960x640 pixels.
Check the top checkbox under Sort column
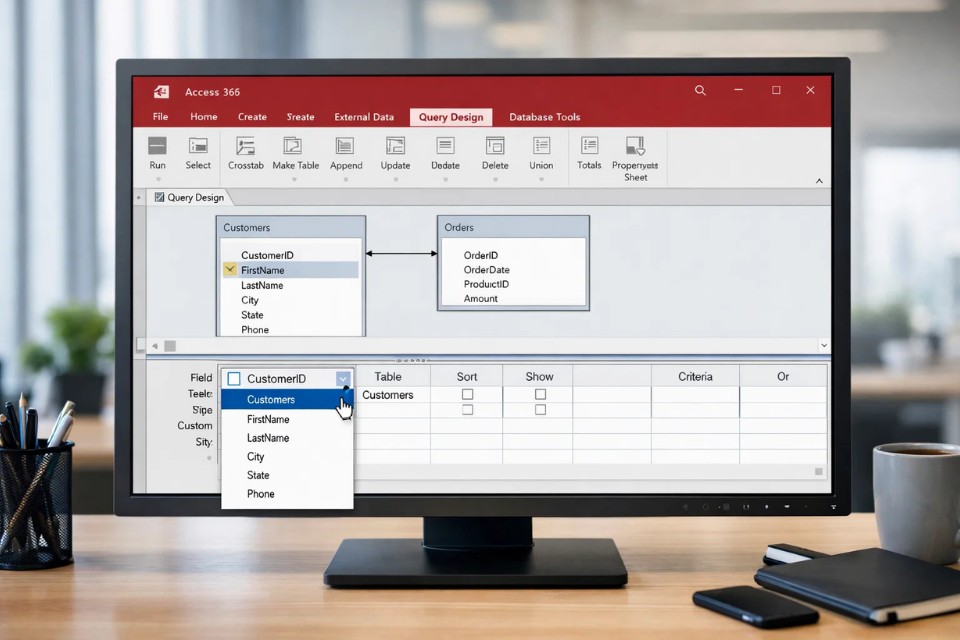coord(467,395)
